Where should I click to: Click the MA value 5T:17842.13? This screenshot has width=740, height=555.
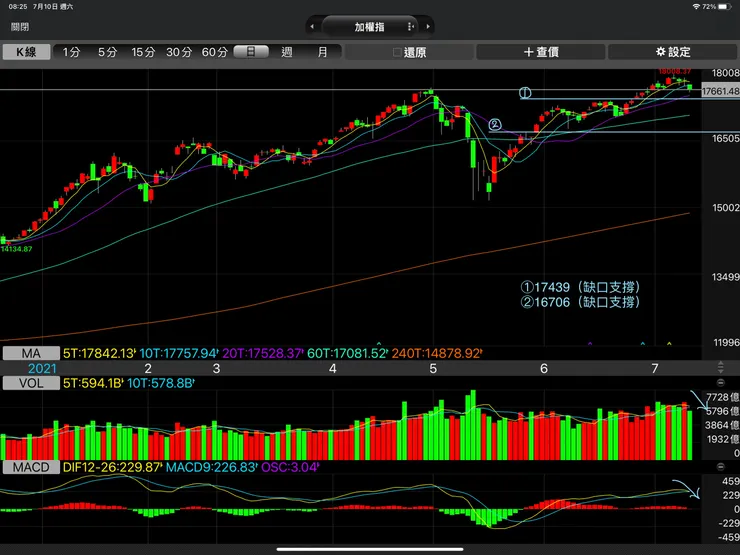100,353
